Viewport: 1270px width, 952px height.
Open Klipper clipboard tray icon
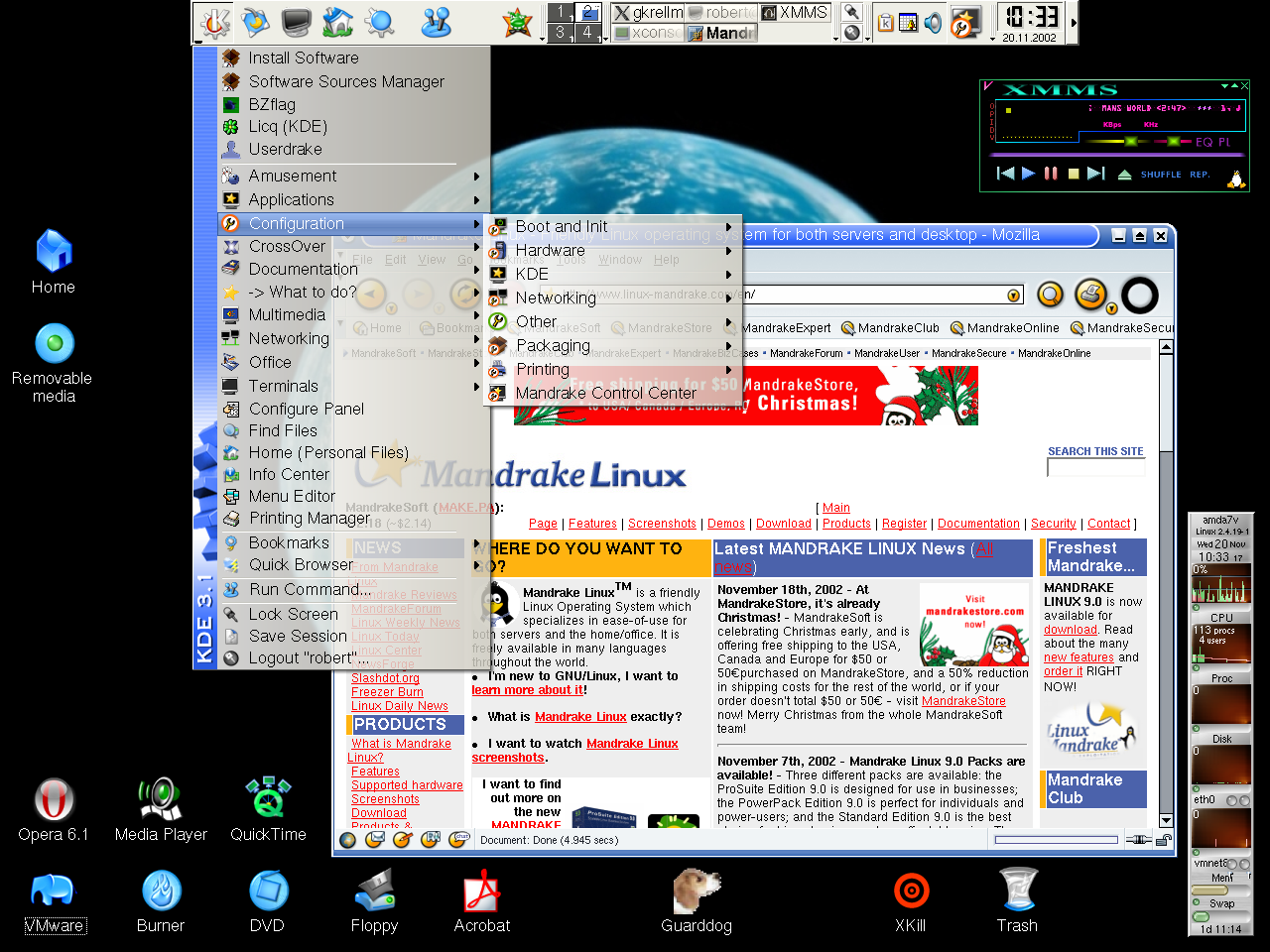pos(886,22)
